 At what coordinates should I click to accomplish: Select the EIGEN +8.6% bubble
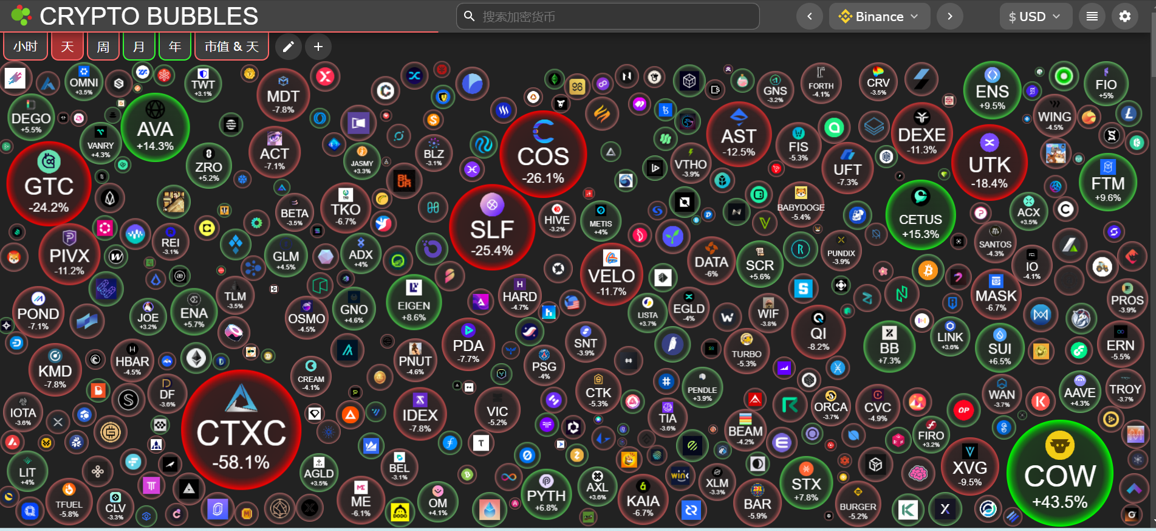pyautogui.click(x=414, y=301)
